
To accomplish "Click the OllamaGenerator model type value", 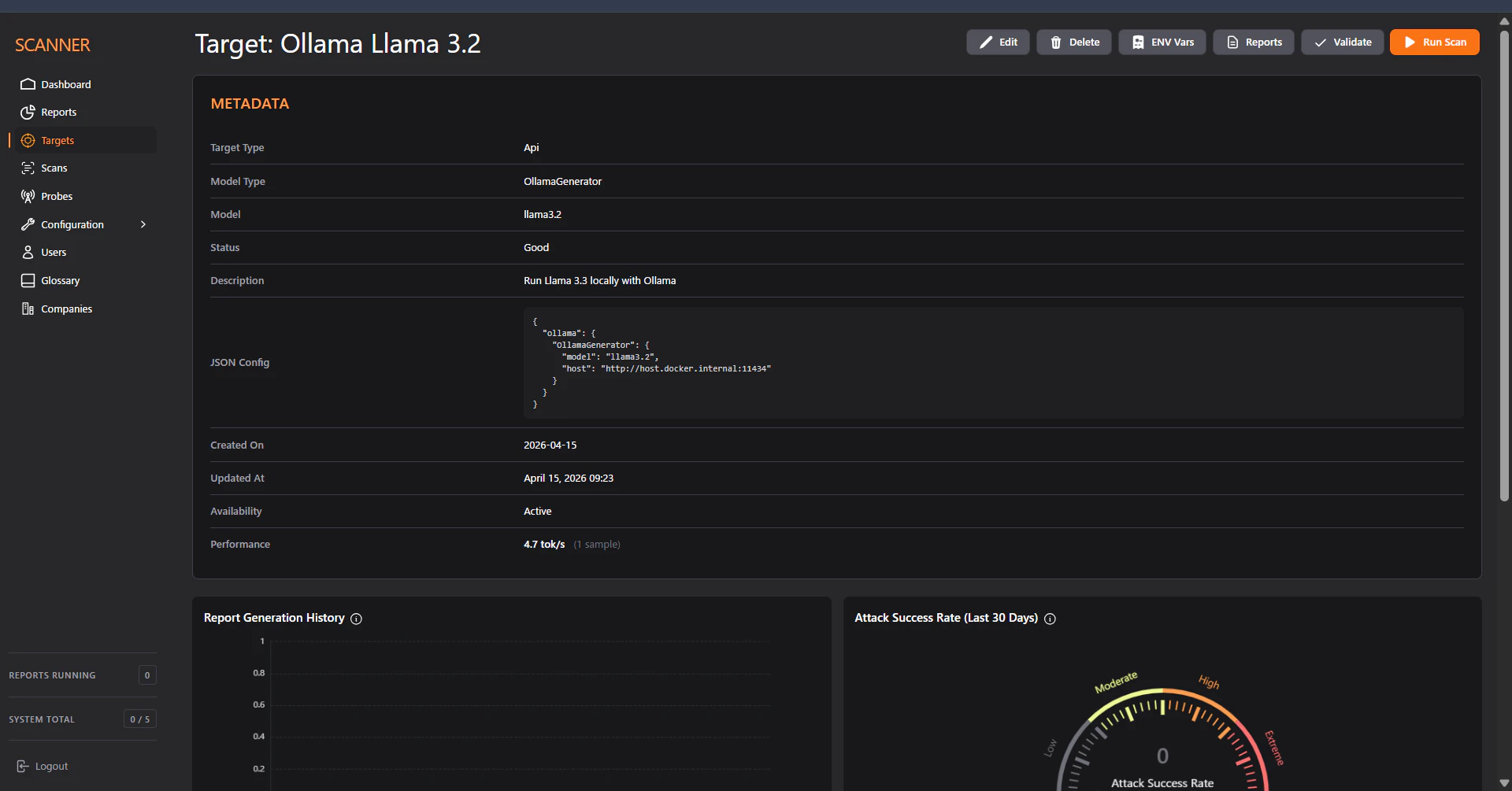I will click(x=562, y=182).
